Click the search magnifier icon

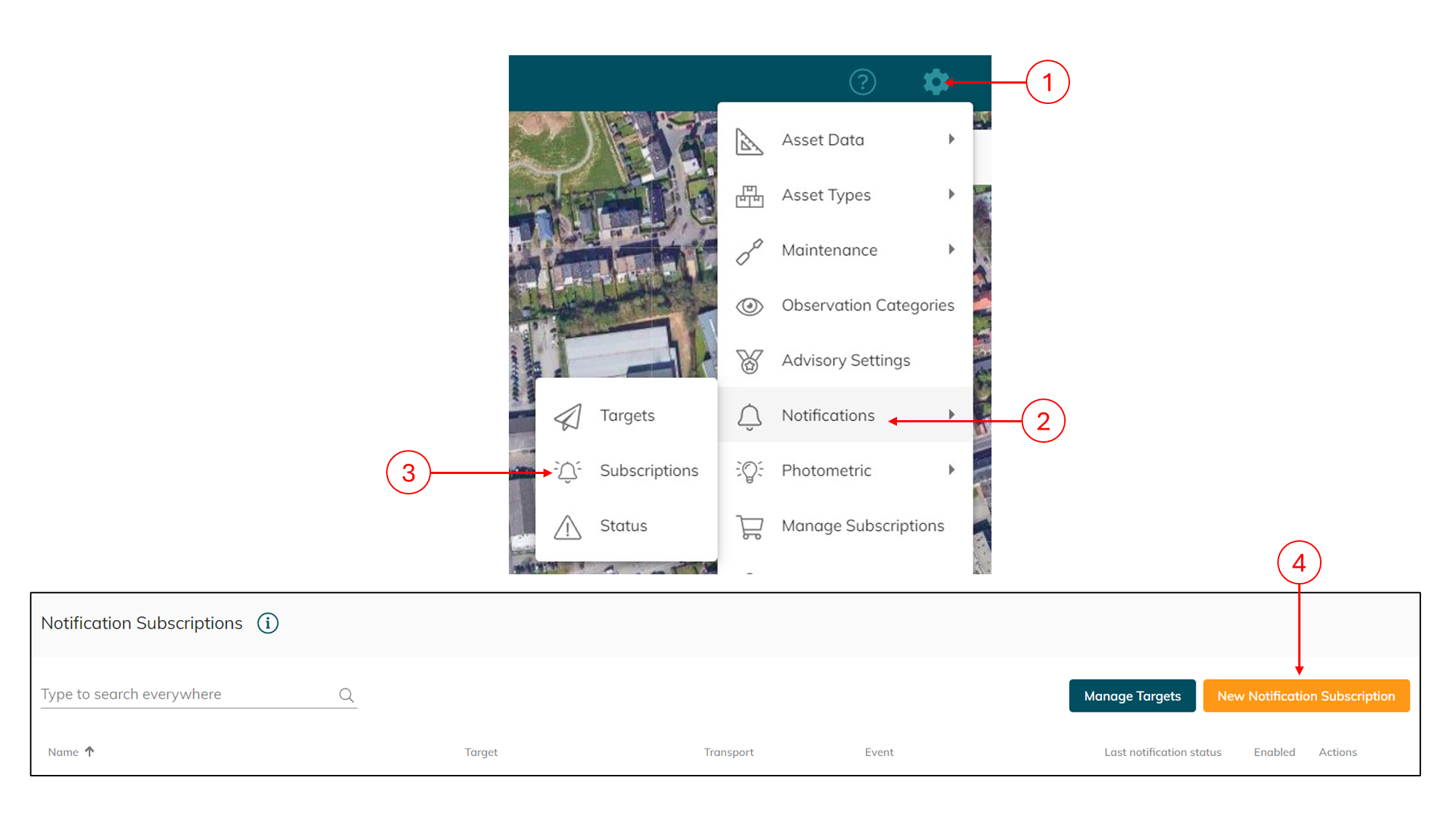[x=346, y=695]
